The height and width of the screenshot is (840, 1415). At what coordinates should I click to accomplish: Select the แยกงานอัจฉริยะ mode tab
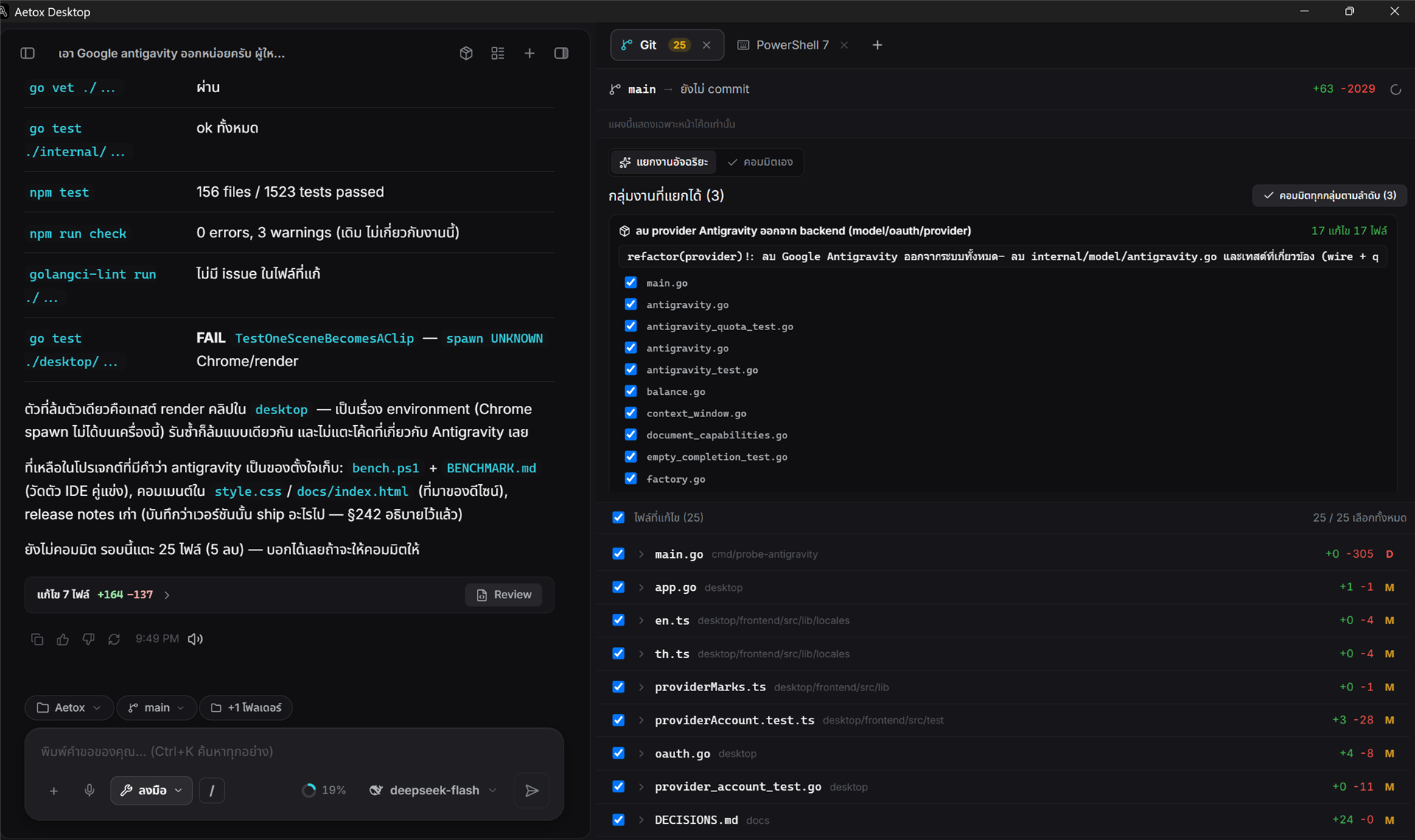pyautogui.click(x=663, y=162)
